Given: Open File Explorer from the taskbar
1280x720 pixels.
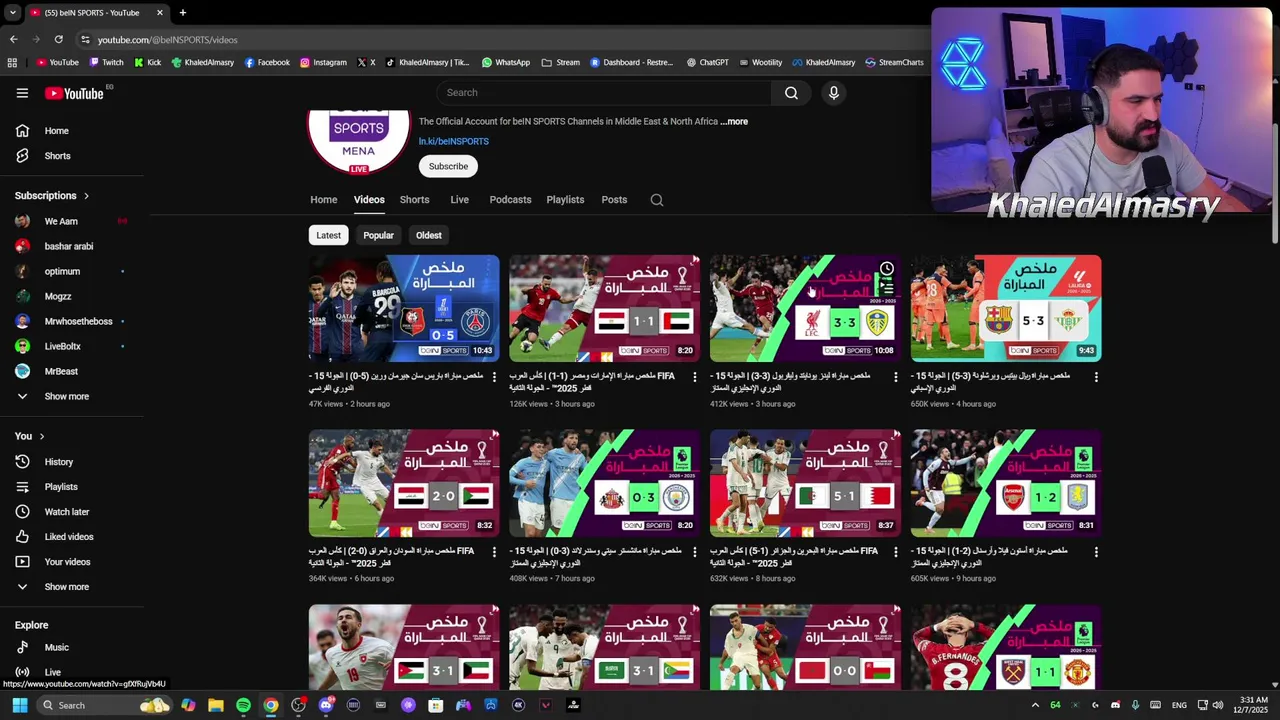Looking at the screenshot, I should coord(215,705).
